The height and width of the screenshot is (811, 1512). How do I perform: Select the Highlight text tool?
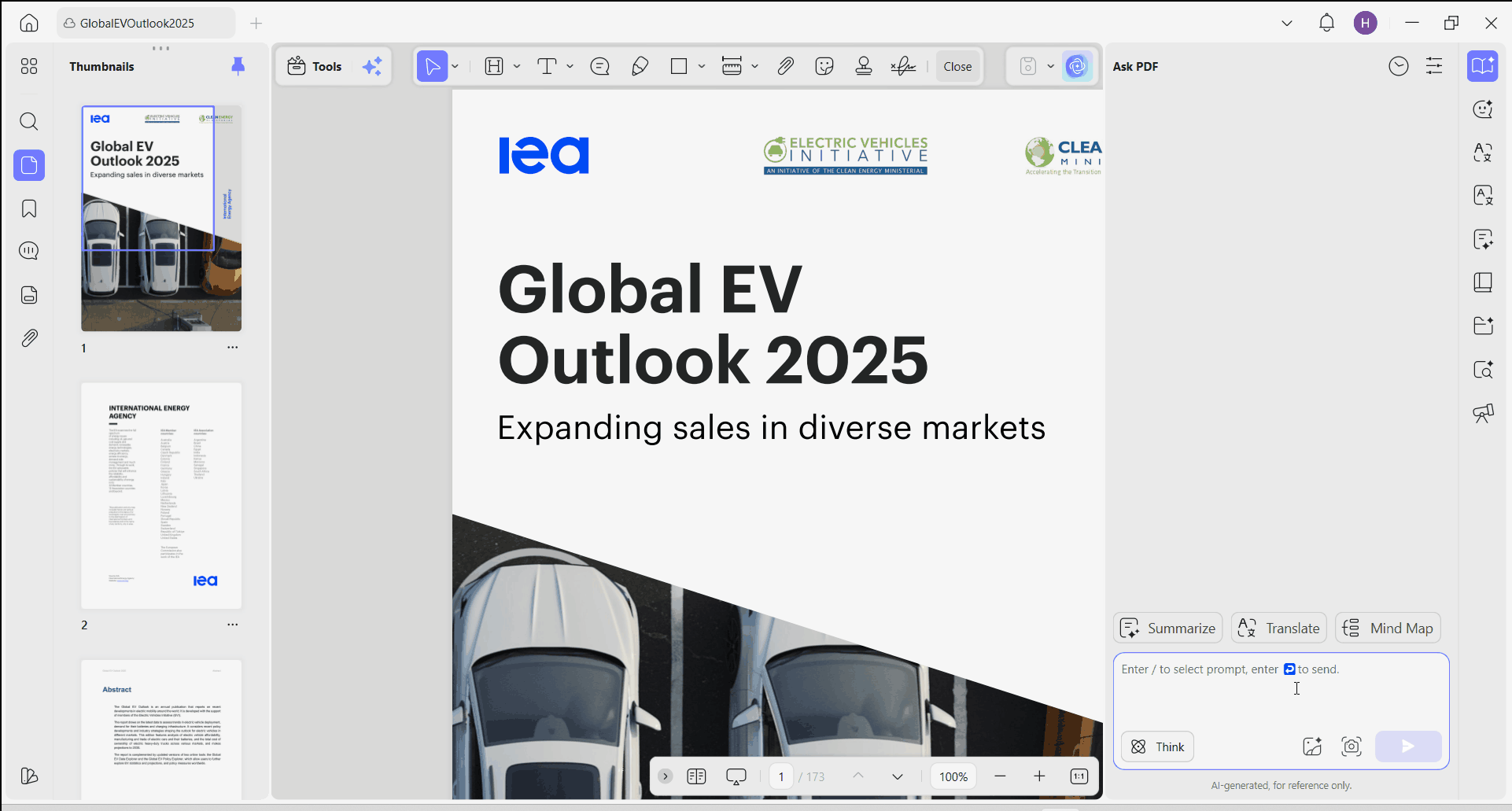click(494, 66)
